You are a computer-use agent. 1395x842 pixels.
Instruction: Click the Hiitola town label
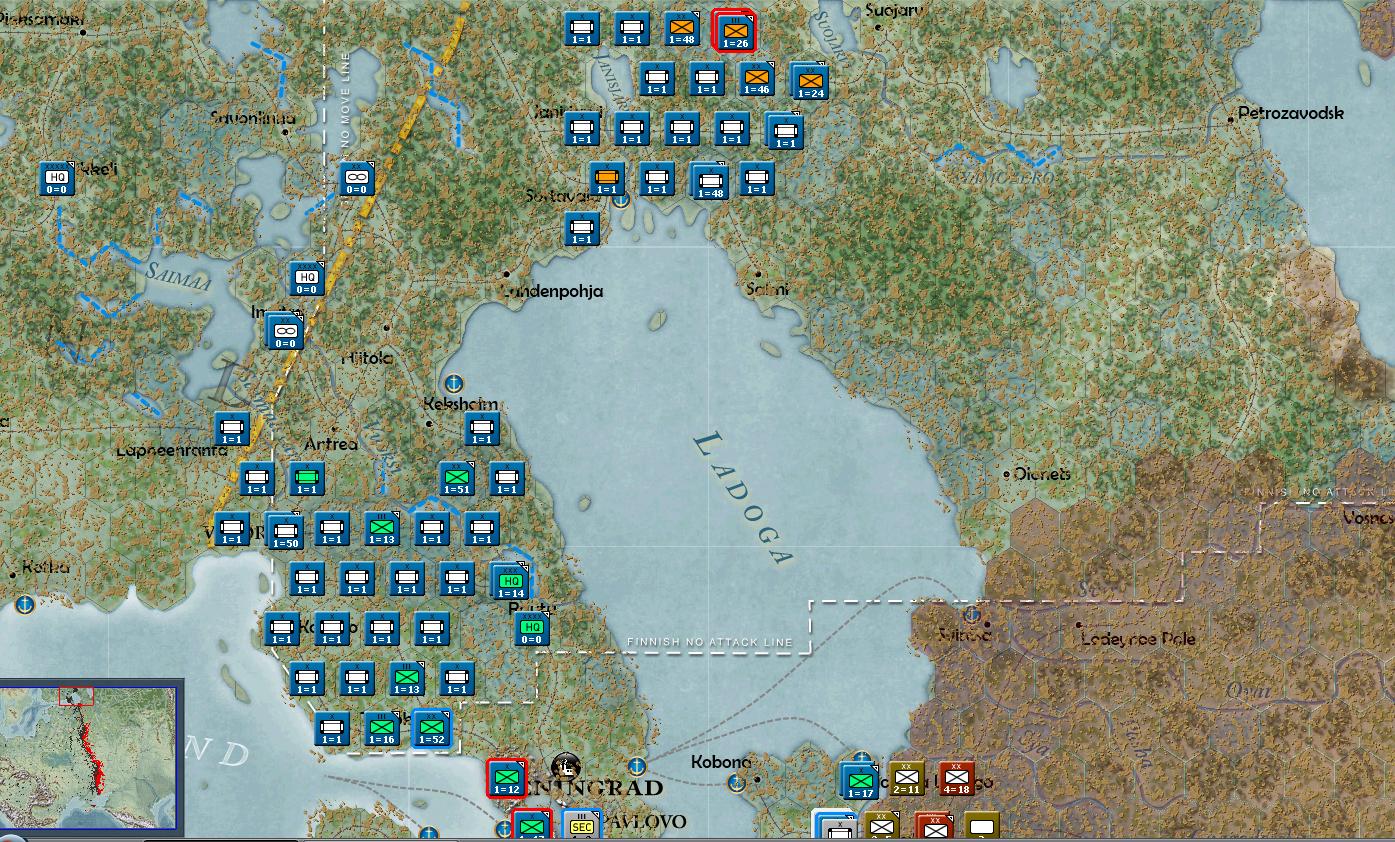click(x=367, y=357)
